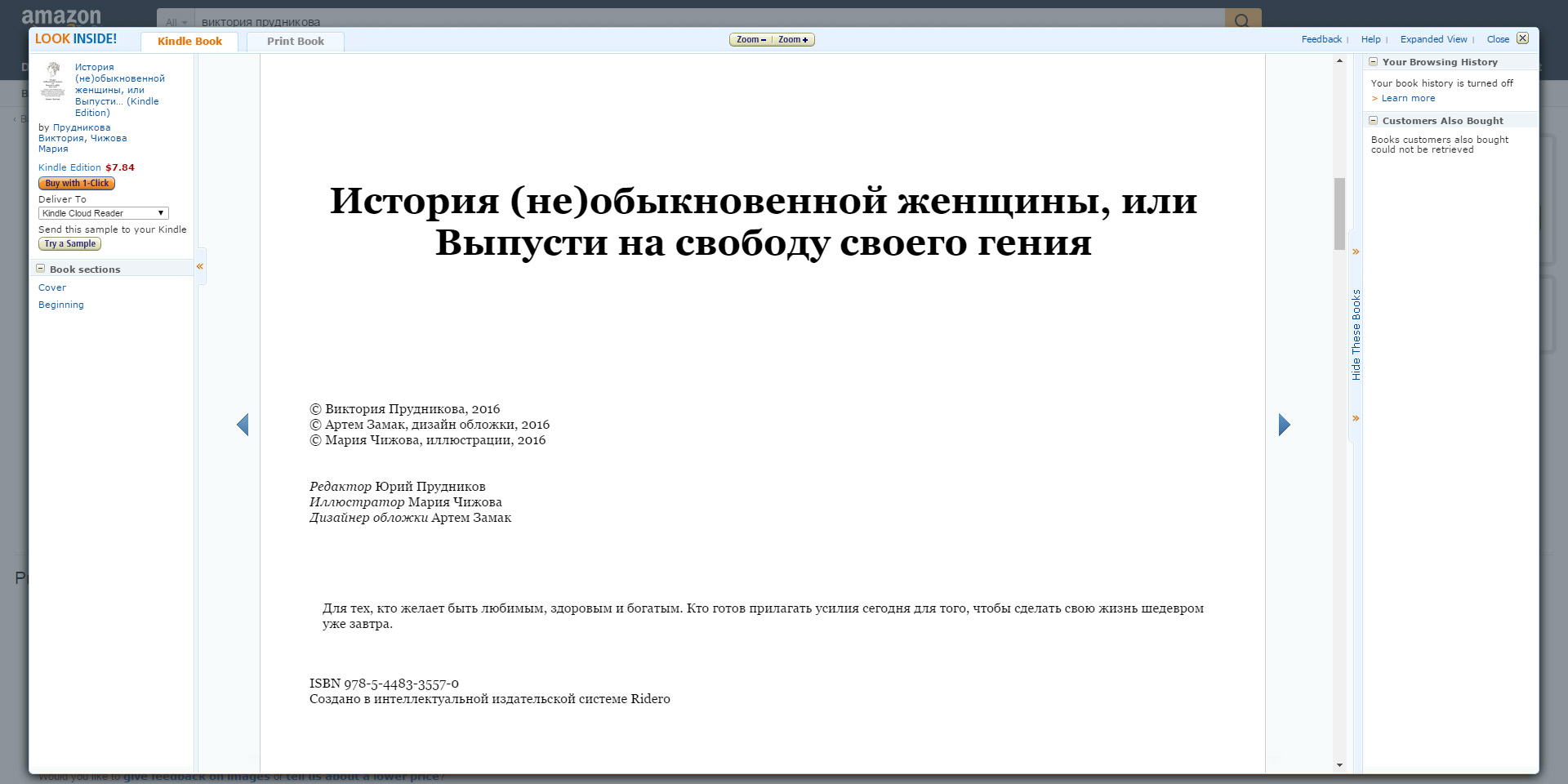Viewport: 1568px width, 784px height.
Task: Click the Amazon logo in background page
Action: [61, 16]
